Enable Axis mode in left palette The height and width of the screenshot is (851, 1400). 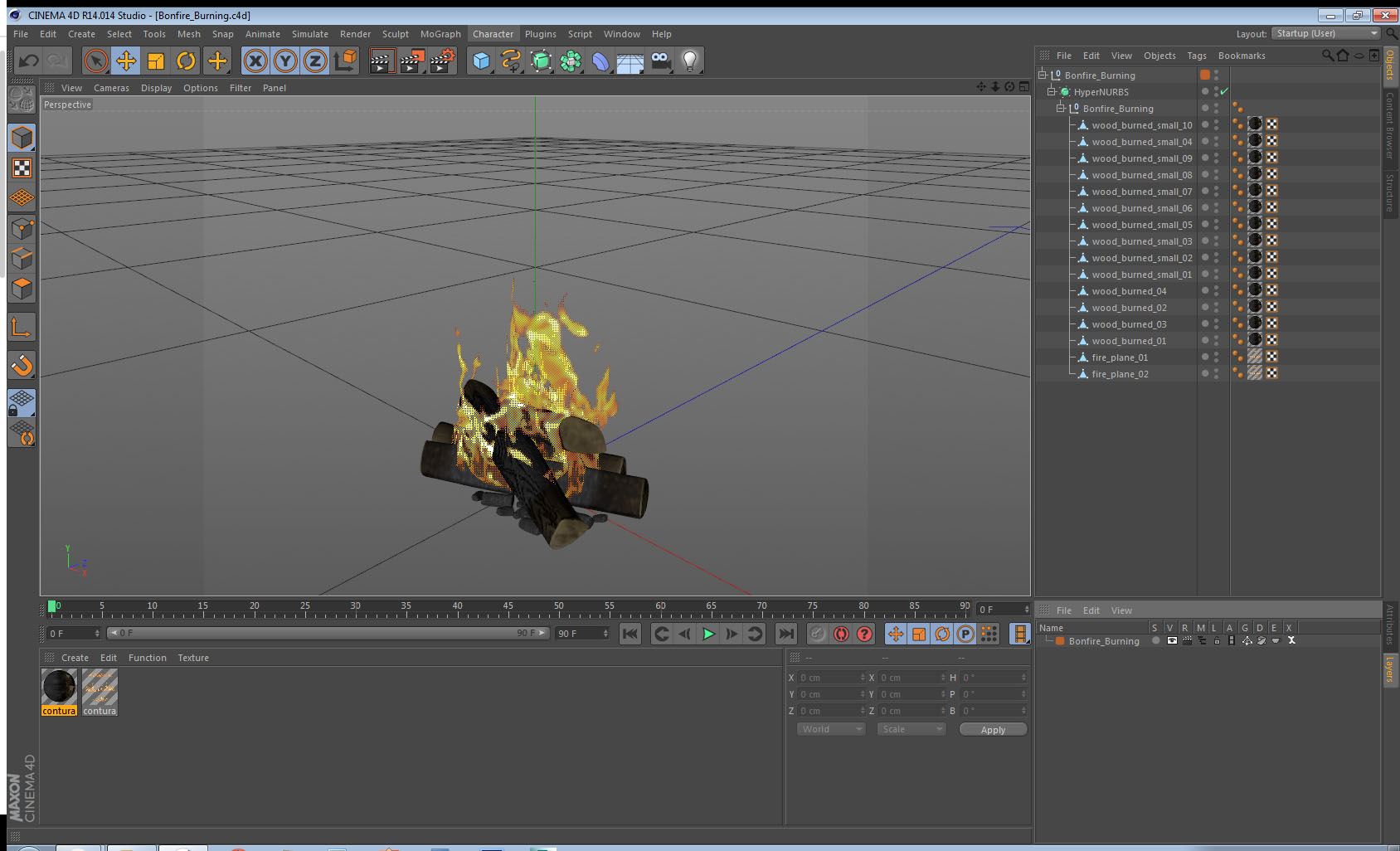(22, 328)
